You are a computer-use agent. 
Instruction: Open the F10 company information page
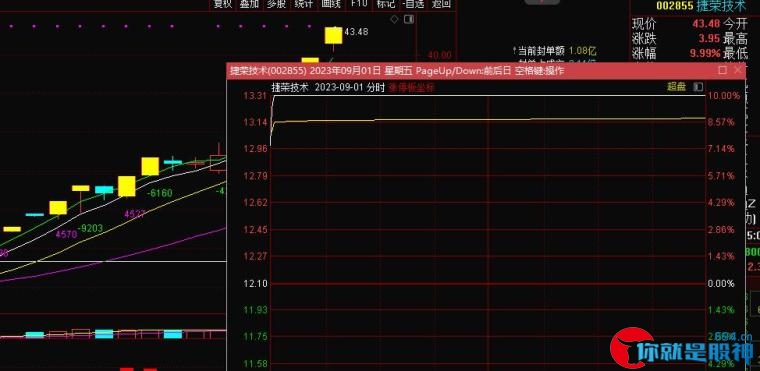pos(358,4)
